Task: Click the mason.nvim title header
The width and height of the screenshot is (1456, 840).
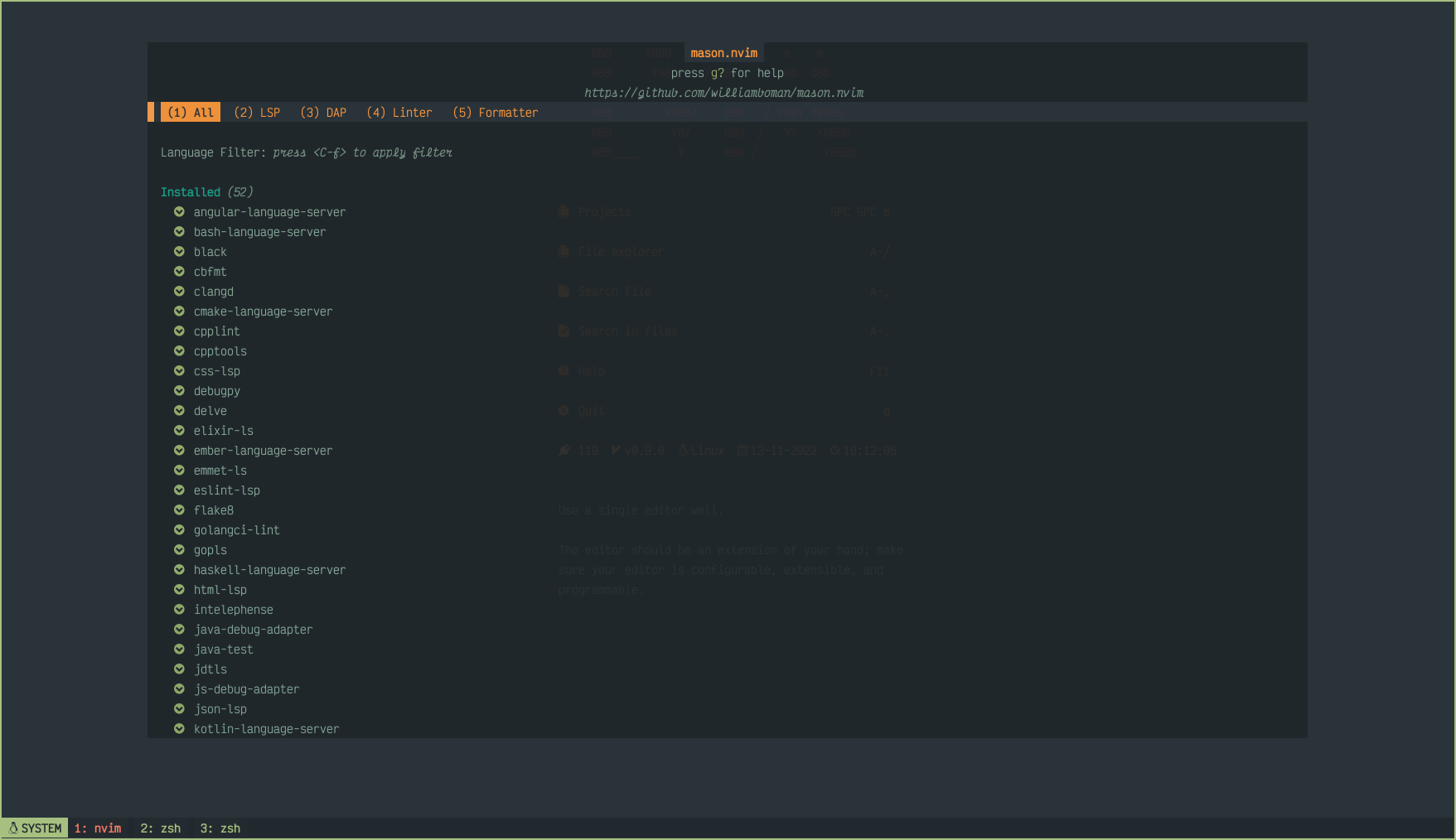Action: [x=724, y=53]
